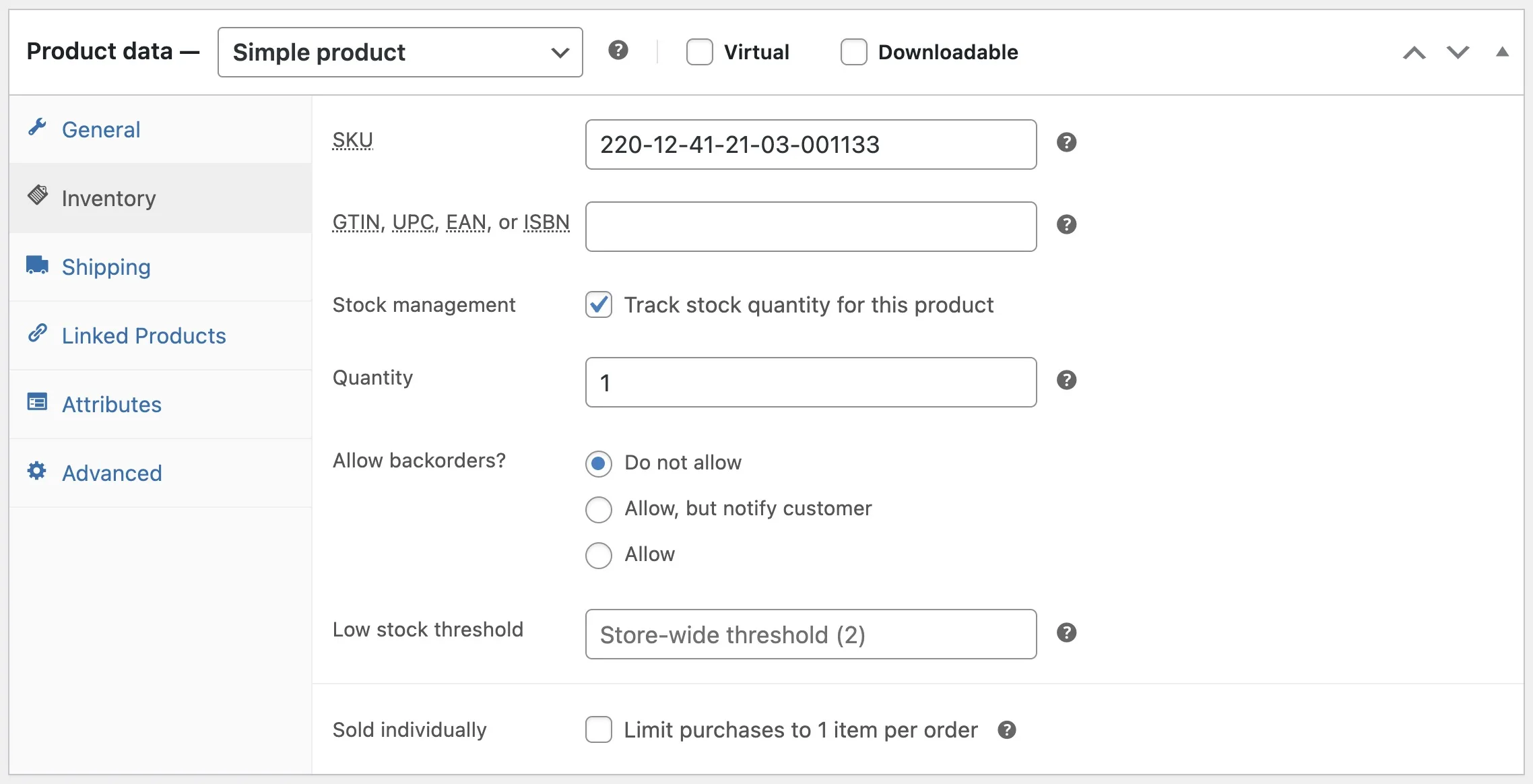1533x784 pixels.
Task: Select the Do not allow backorders option
Action: (599, 463)
